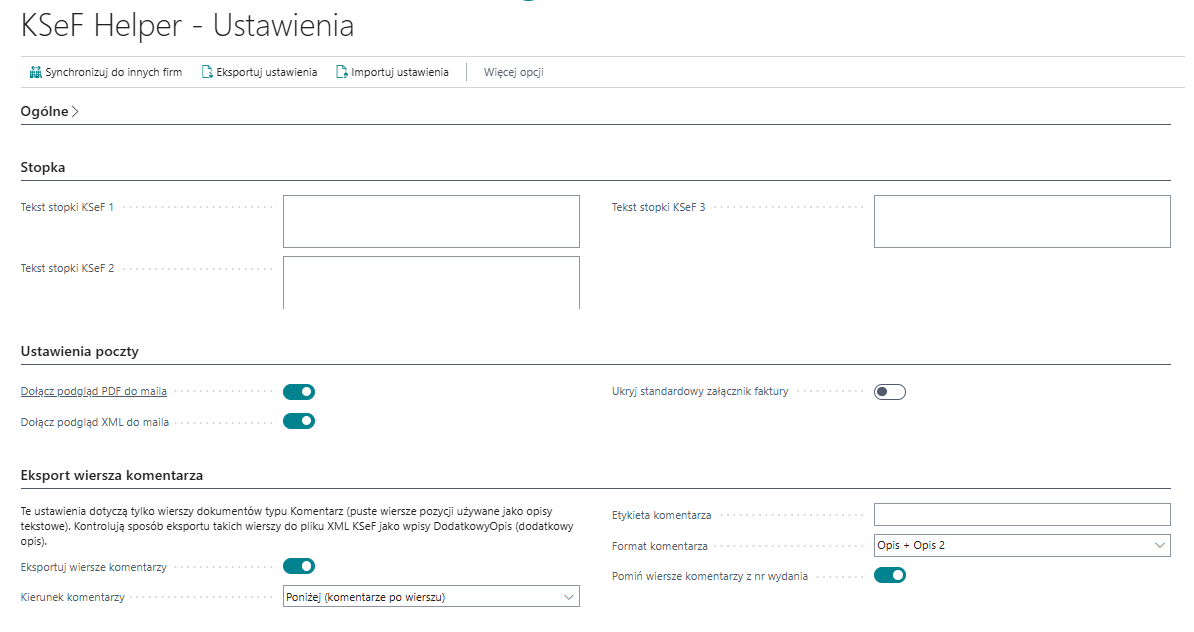Click the Etykieta komentarza label
The width and height of the screenshot is (1194, 632).
(661, 515)
